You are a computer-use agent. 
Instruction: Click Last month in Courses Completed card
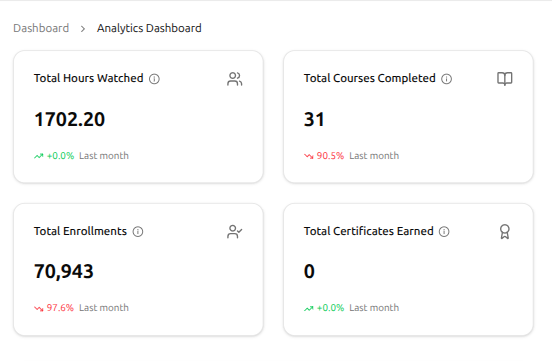pyautogui.click(x=374, y=156)
